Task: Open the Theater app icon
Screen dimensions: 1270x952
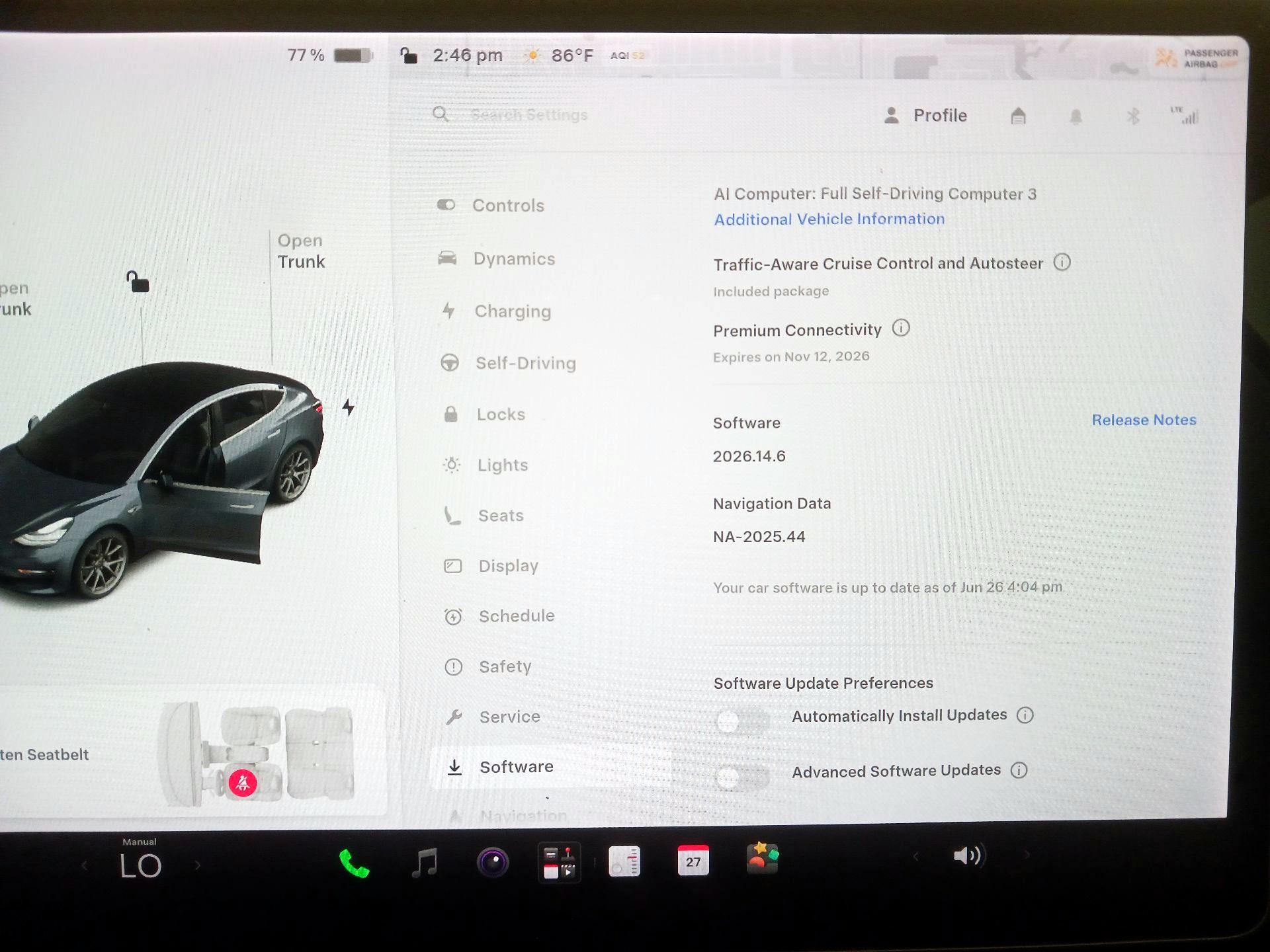Action: click(560, 862)
